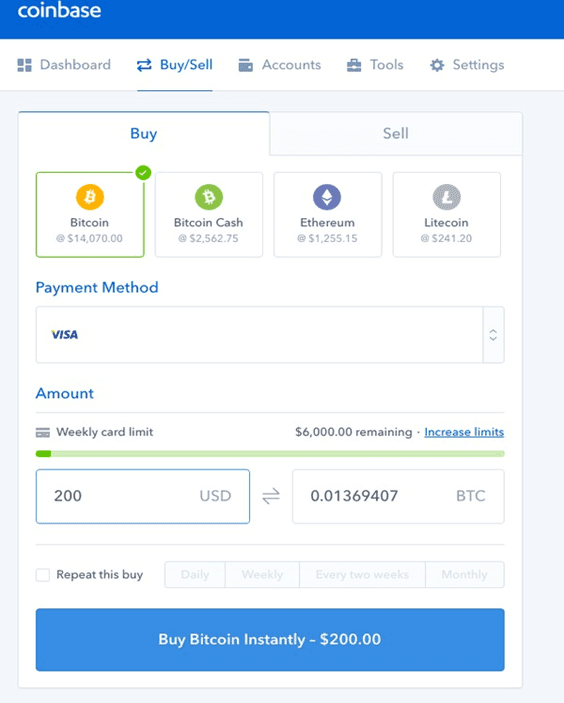
Task: Click the purple Ethereum coin icon
Action: click(327, 197)
